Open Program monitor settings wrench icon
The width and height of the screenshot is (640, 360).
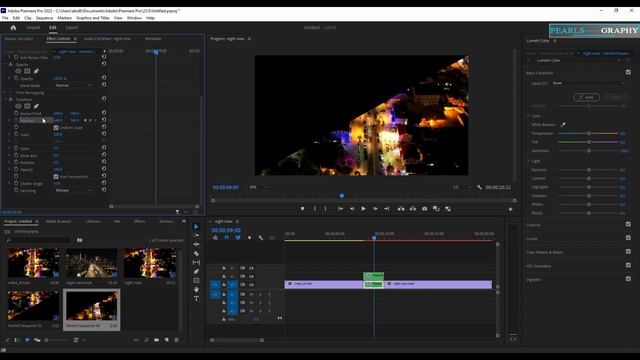coord(479,187)
